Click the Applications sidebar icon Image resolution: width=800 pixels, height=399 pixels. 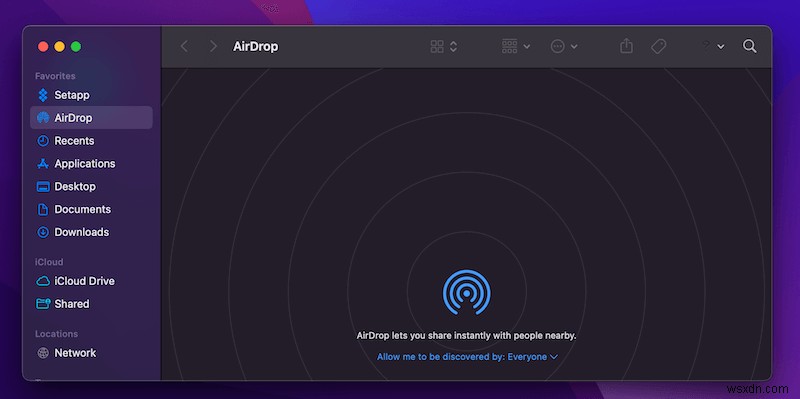43,164
